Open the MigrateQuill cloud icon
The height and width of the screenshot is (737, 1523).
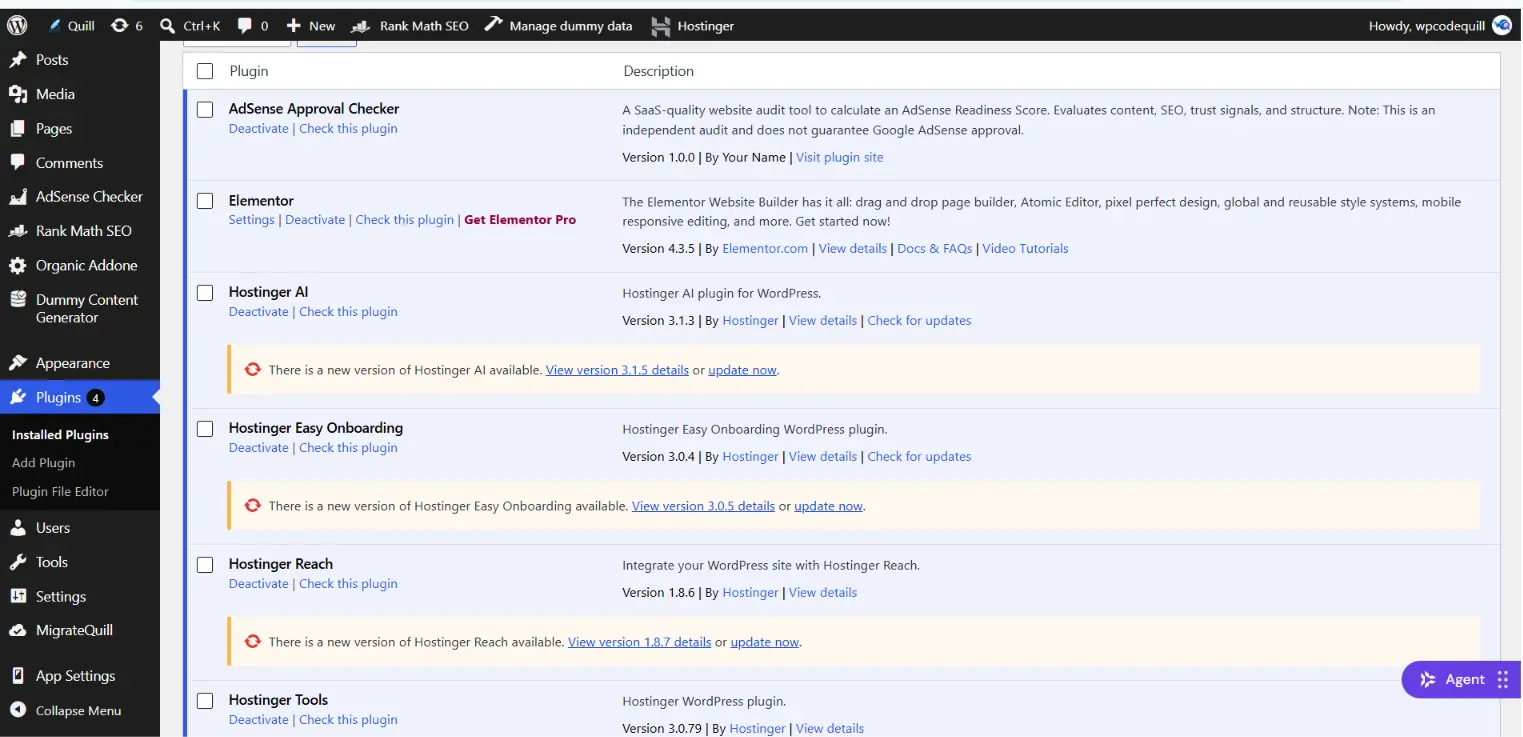tap(18, 631)
